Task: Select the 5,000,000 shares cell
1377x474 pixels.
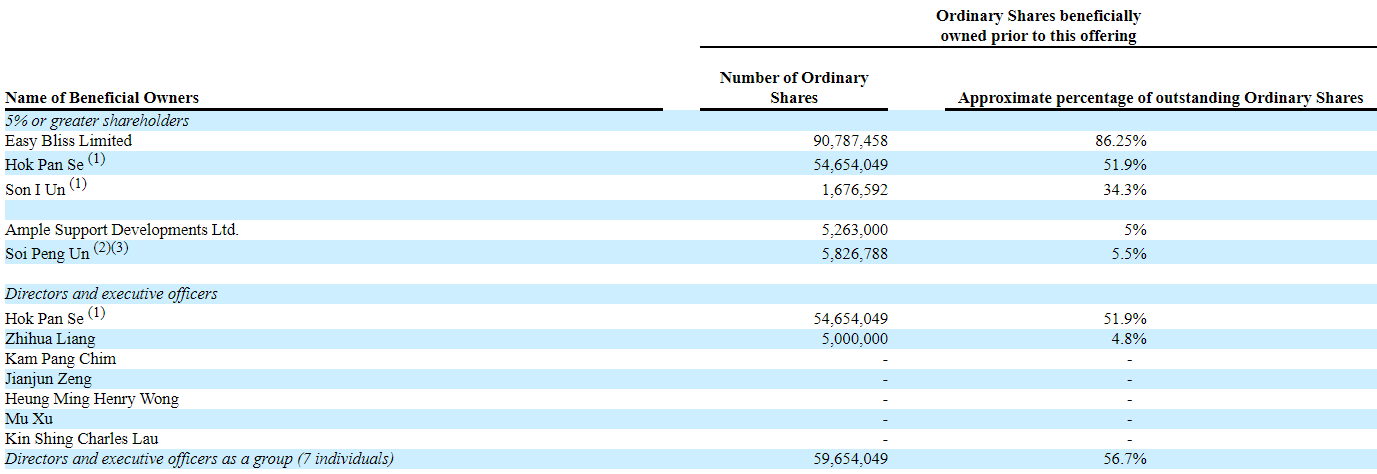Action: (851, 339)
